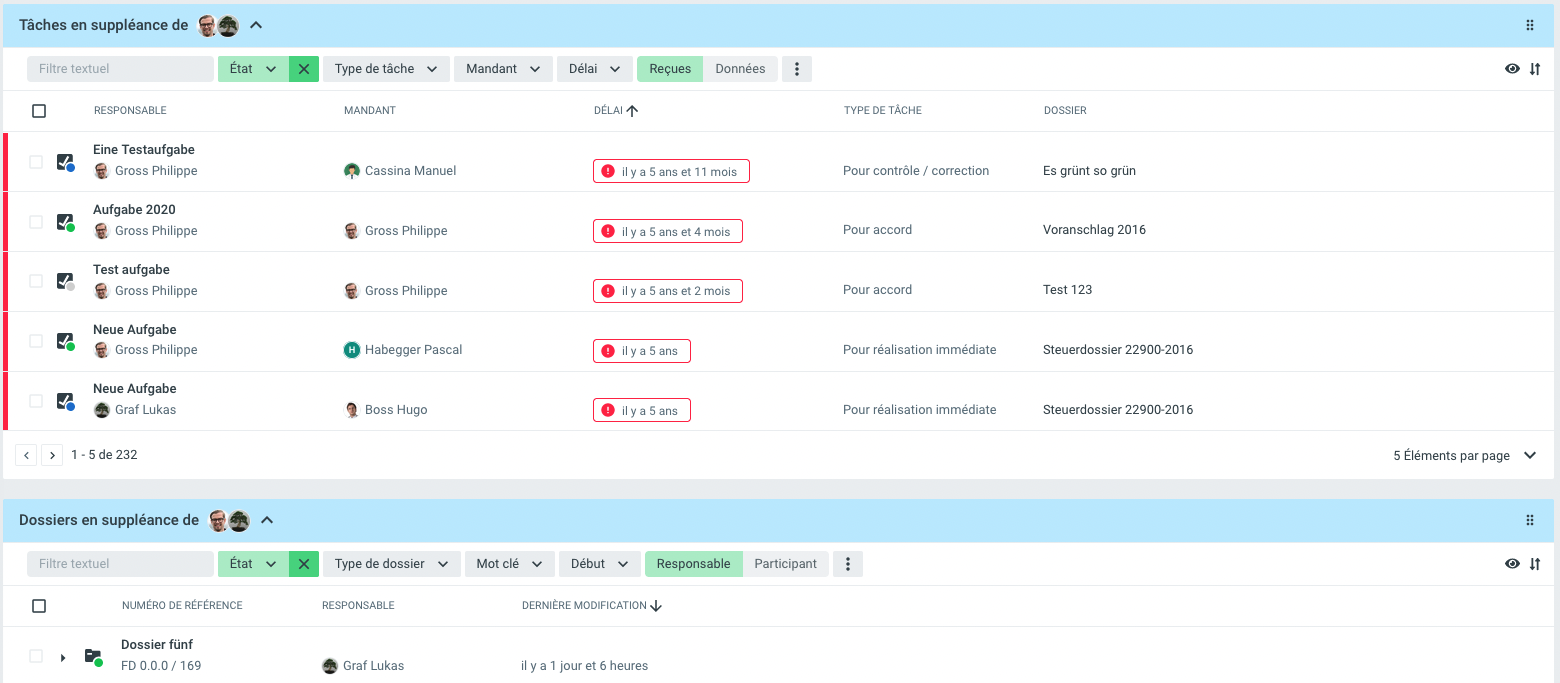
Task: Select the checkbox for Test aufgabe row
Action: 36,281
